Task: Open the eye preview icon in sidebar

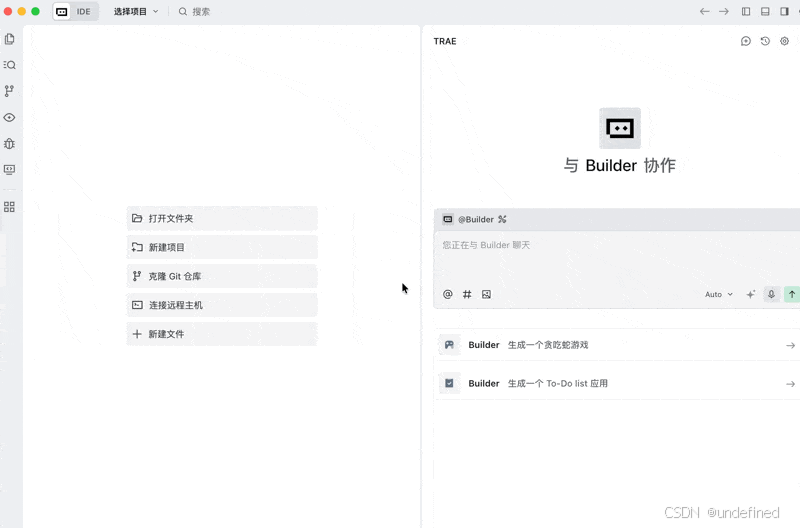Action: [9, 117]
